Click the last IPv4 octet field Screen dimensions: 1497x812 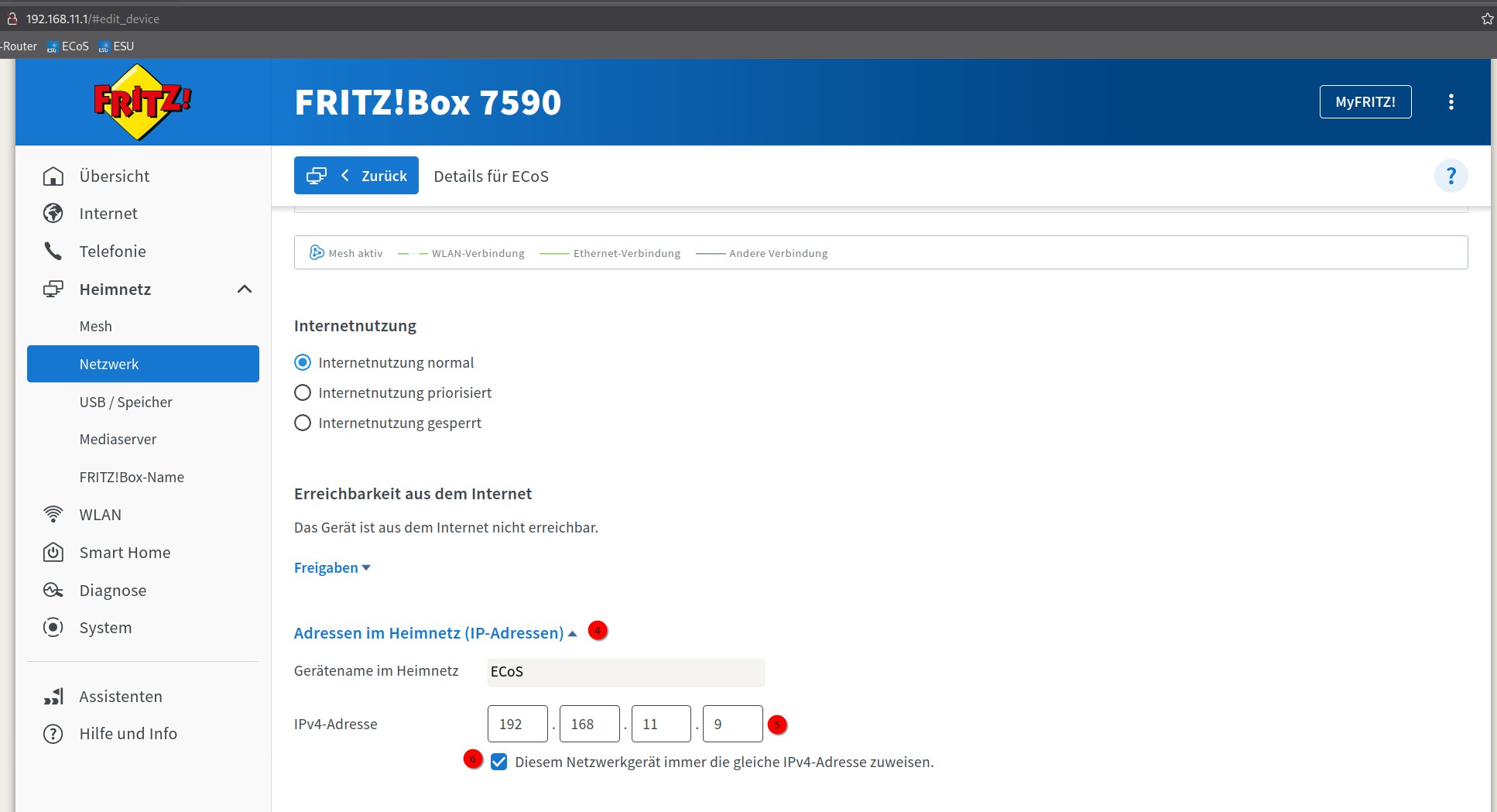731,725
